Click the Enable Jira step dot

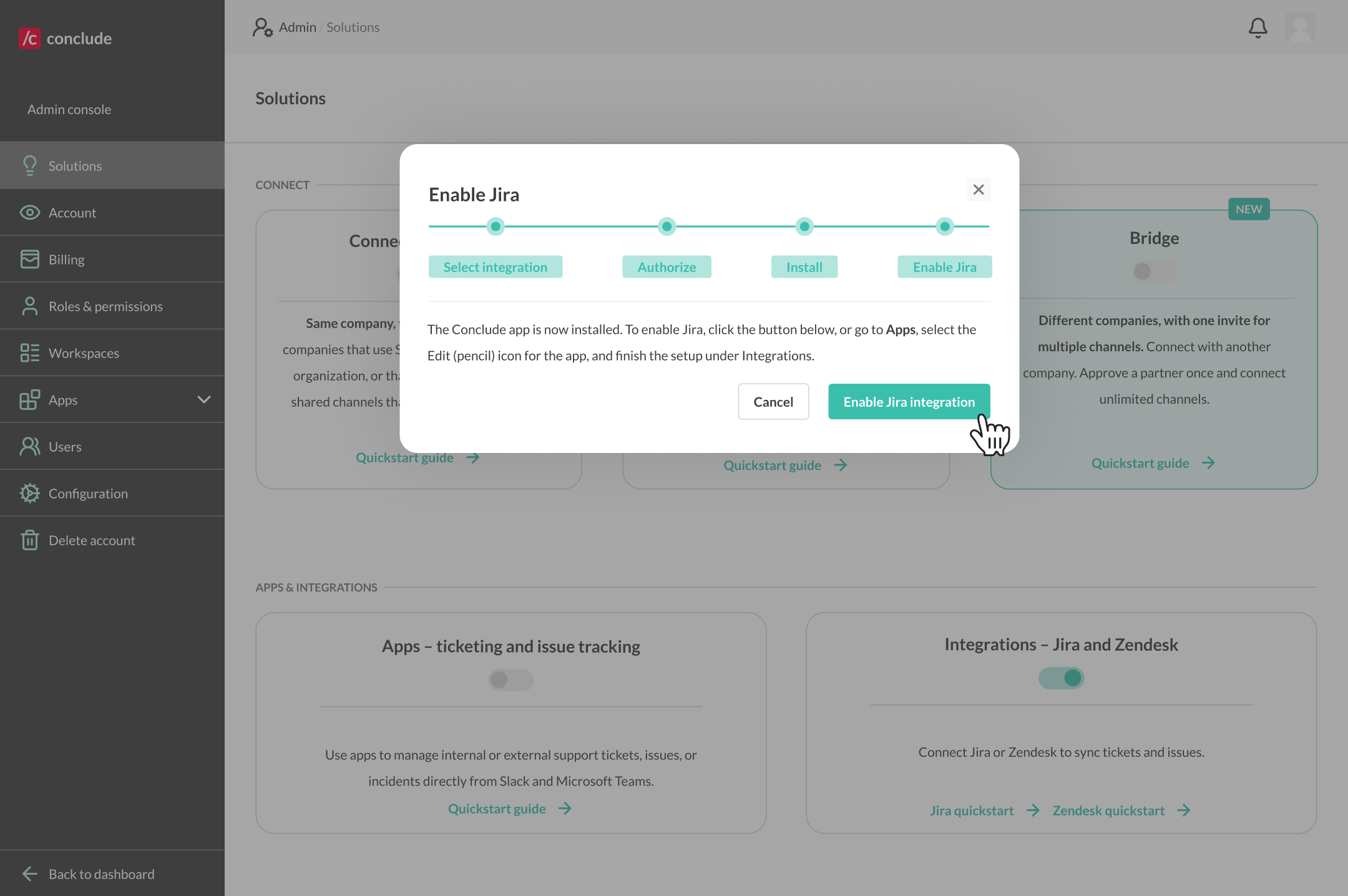click(945, 226)
